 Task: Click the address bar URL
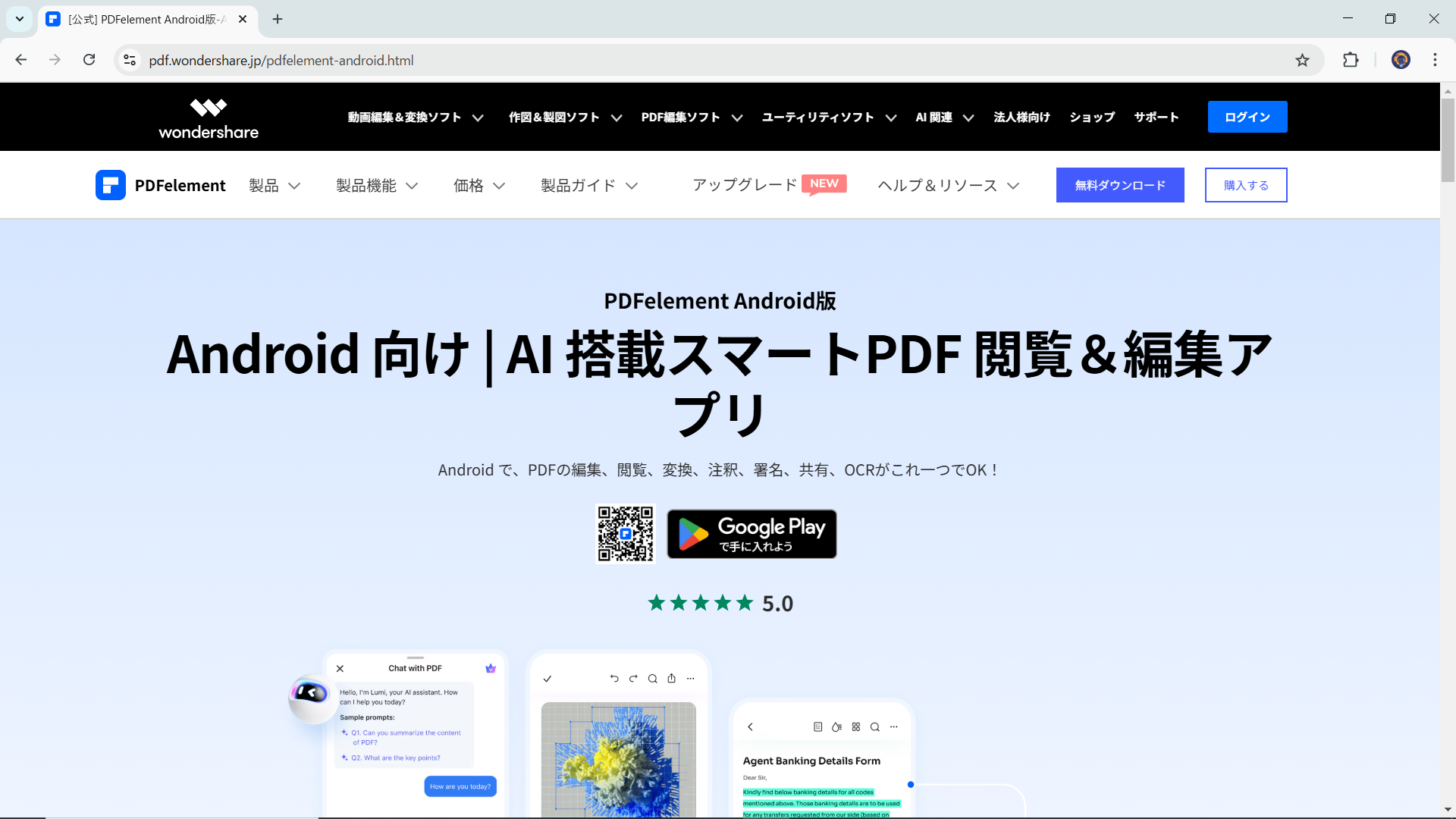pyautogui.click(x=281, y=60)
